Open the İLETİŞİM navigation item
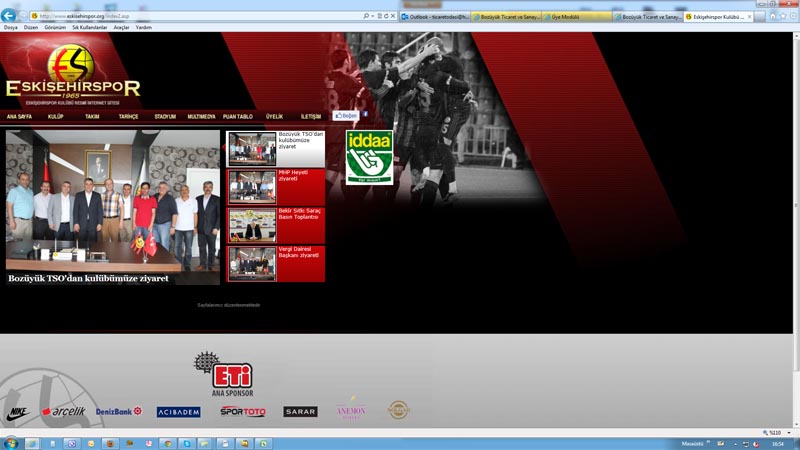 tap(311, 117)
